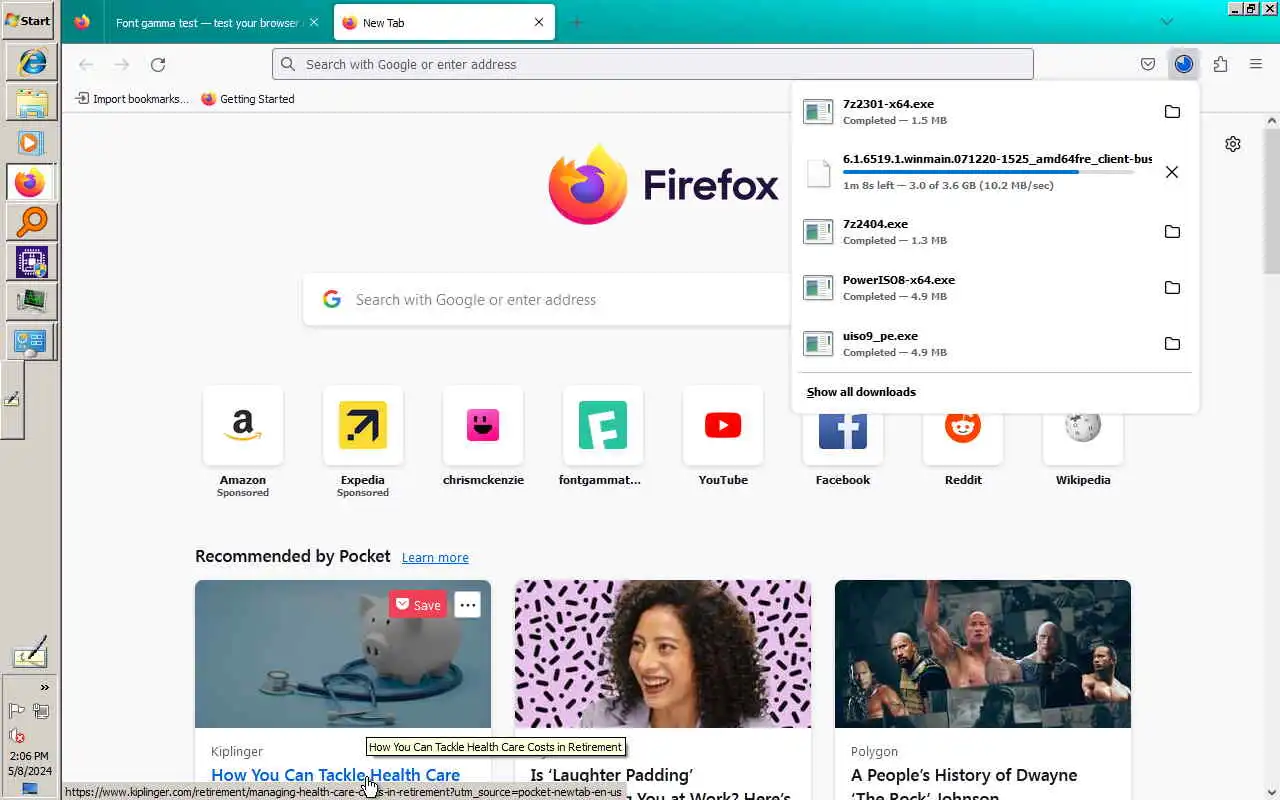Open Windows Explorer folder taskbar icon
Screen dimensions: 1280x800
(32, 102)
